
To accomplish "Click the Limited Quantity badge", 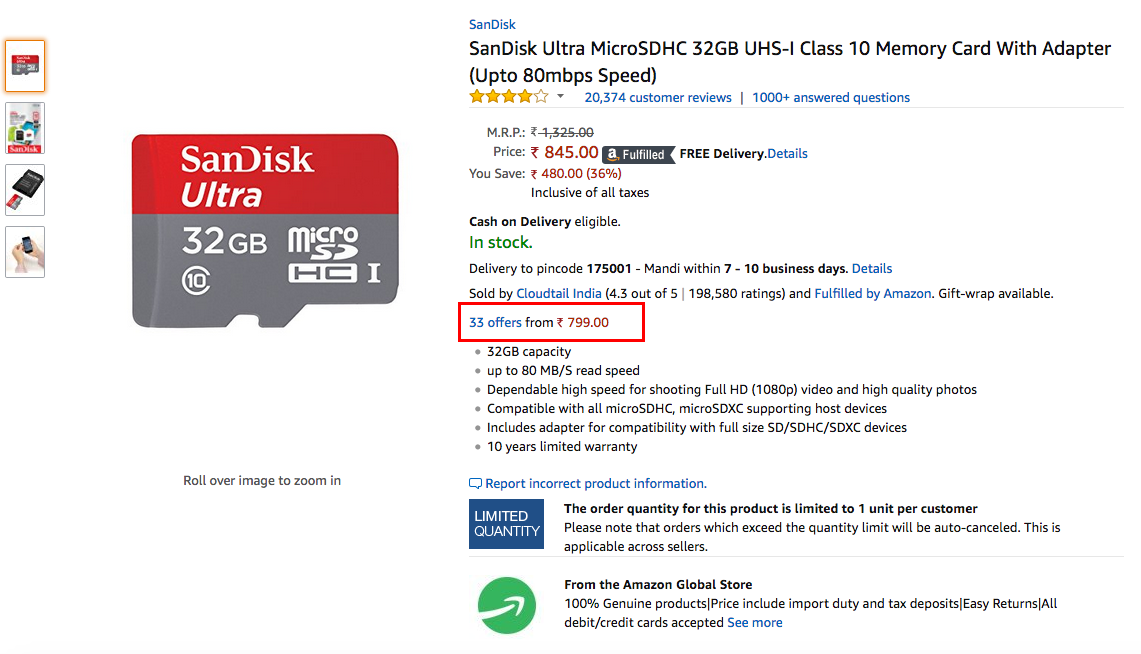I will [x=506, y=524].
